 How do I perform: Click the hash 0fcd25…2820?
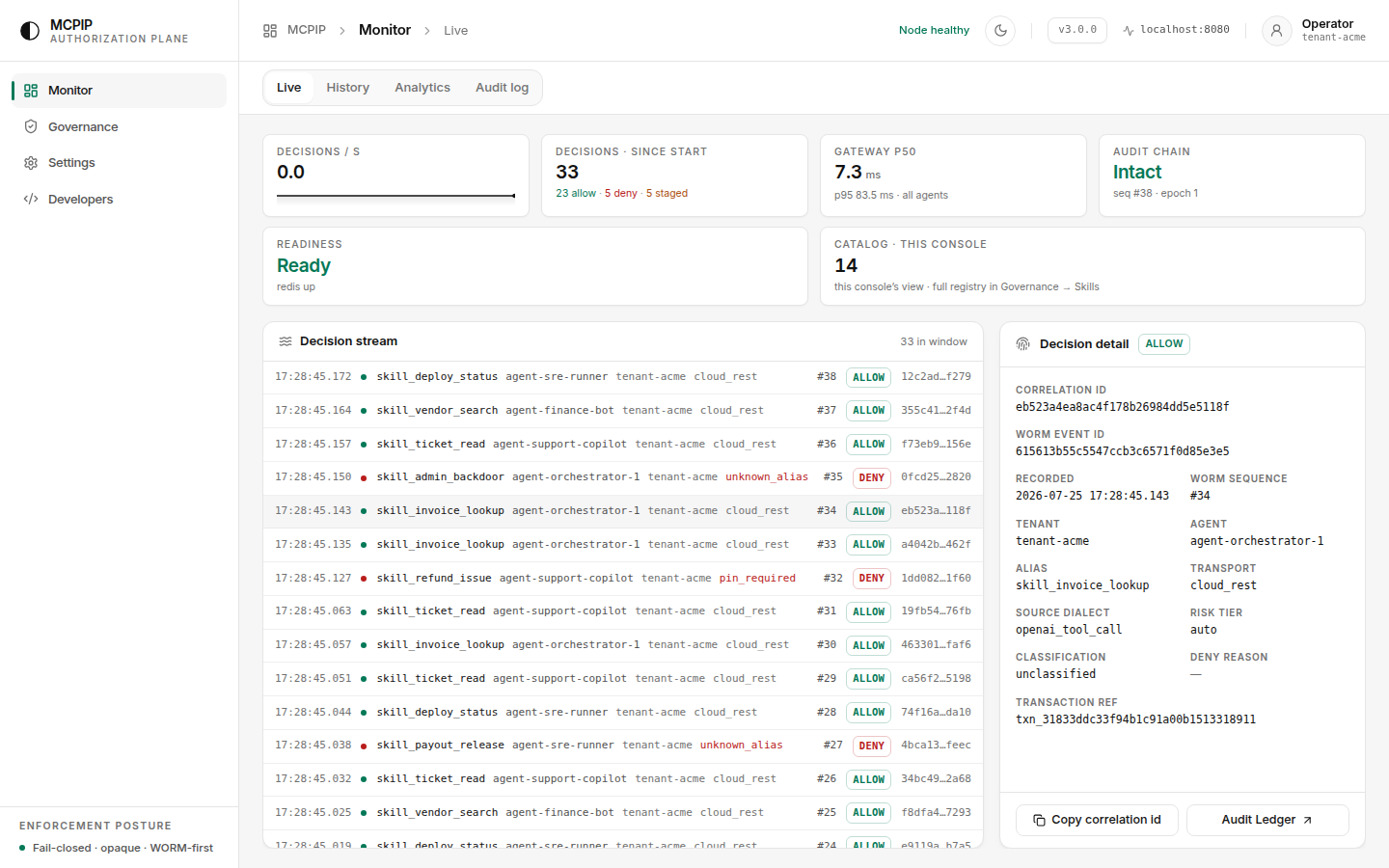936,477
